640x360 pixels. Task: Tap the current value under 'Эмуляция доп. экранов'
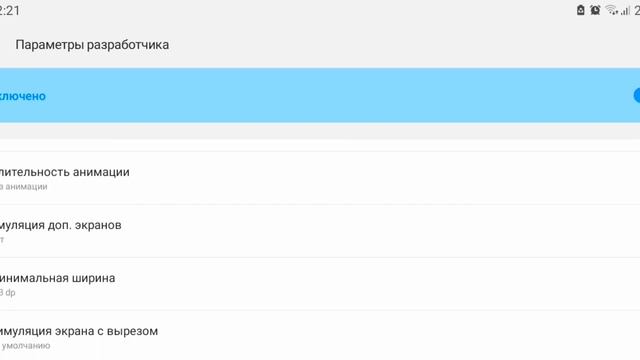tap(2, 240)
